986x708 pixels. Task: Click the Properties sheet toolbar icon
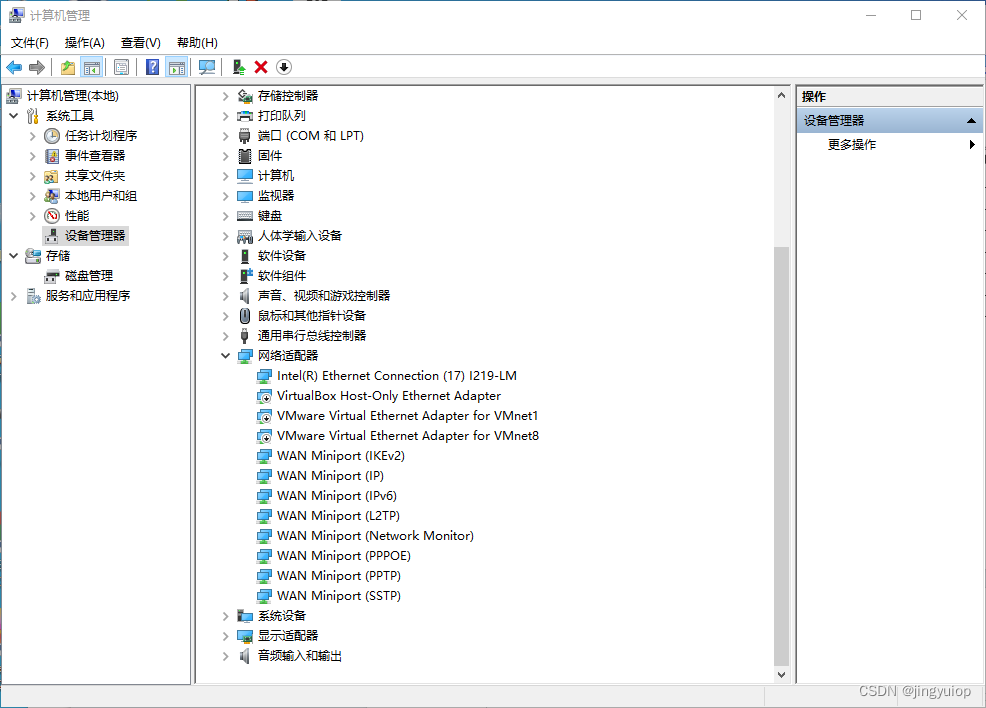click(121, 67)
